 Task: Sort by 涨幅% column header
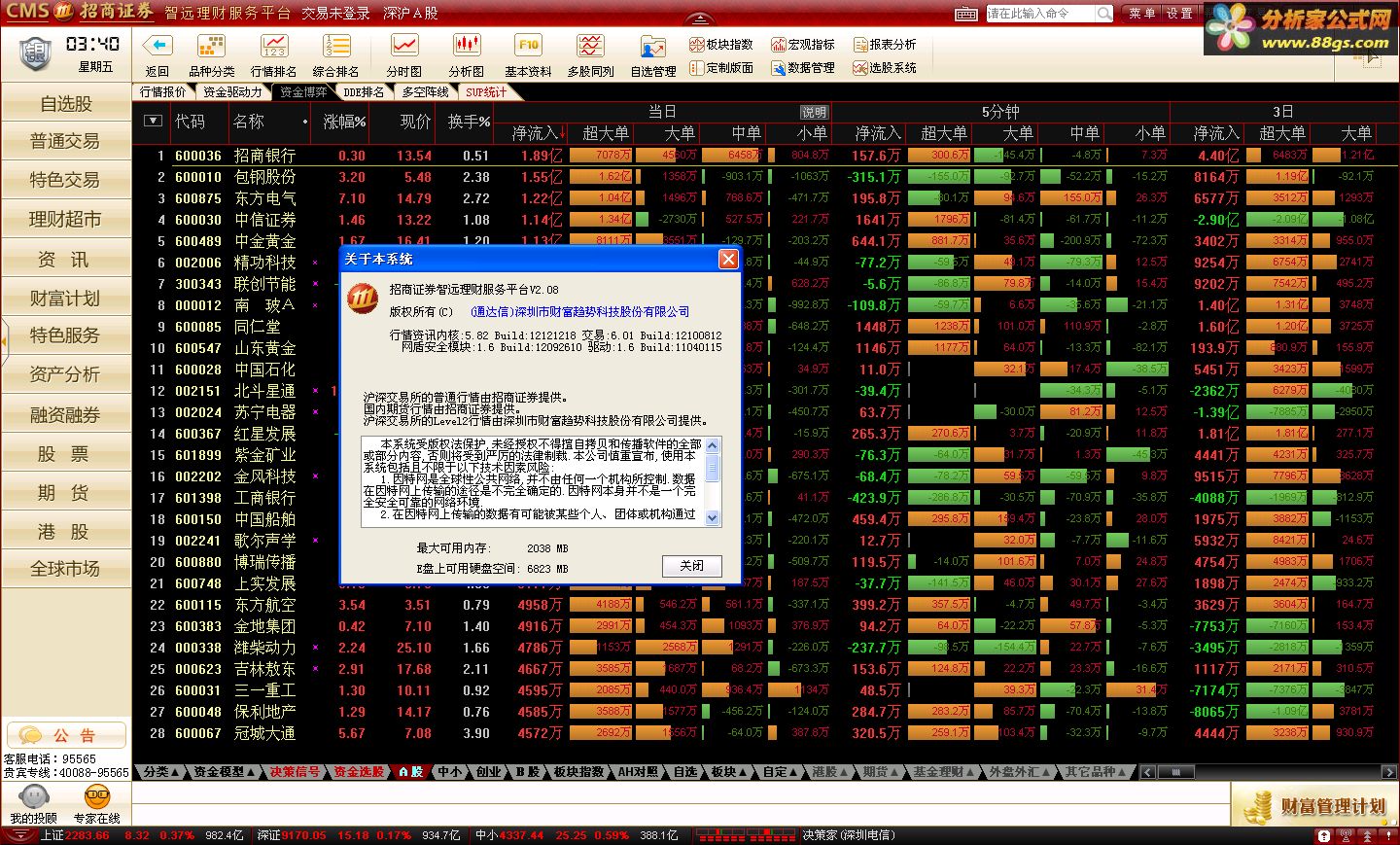tap(344, 122)
